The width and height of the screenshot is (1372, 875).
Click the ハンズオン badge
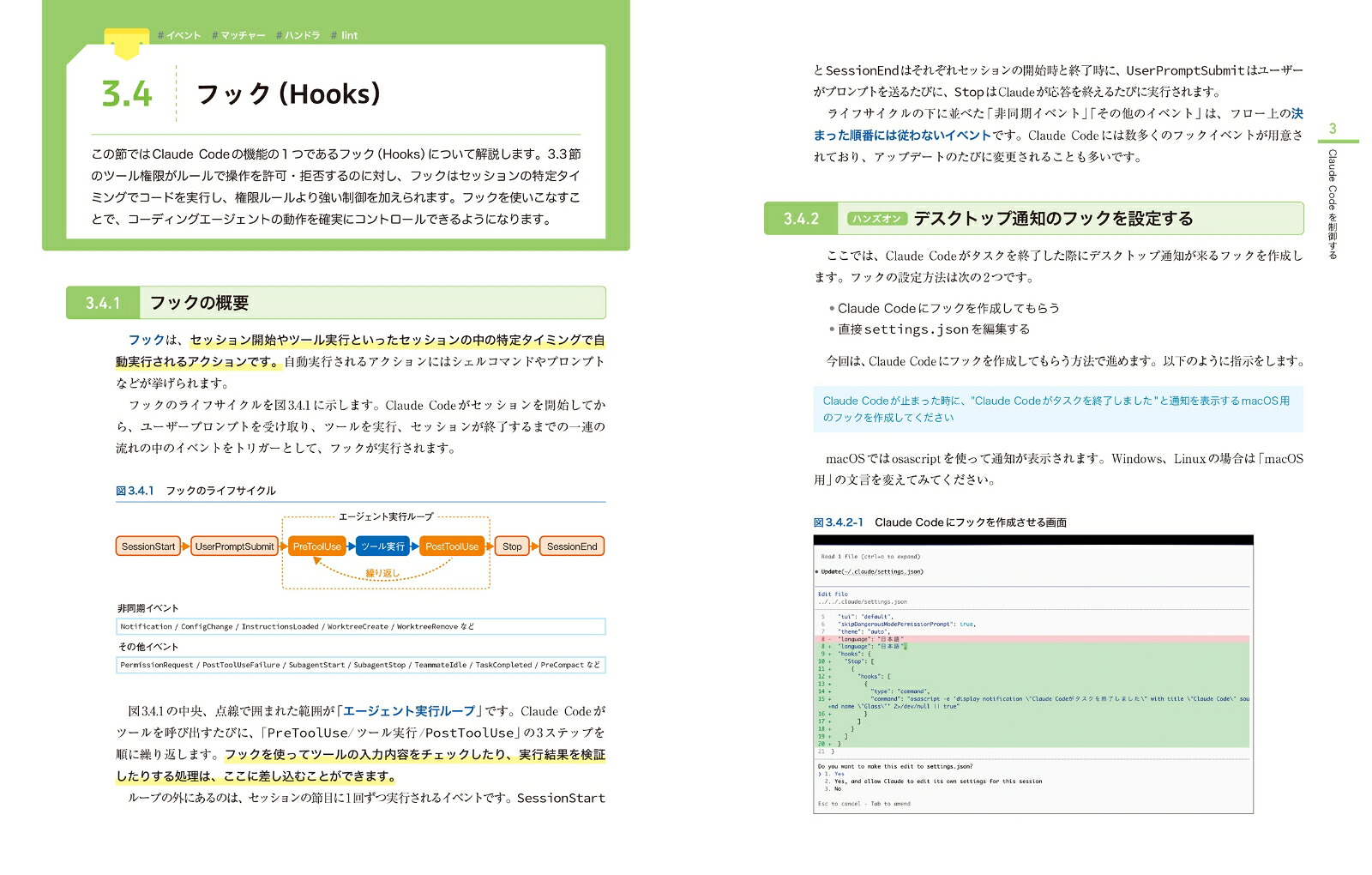pos(877,219)
